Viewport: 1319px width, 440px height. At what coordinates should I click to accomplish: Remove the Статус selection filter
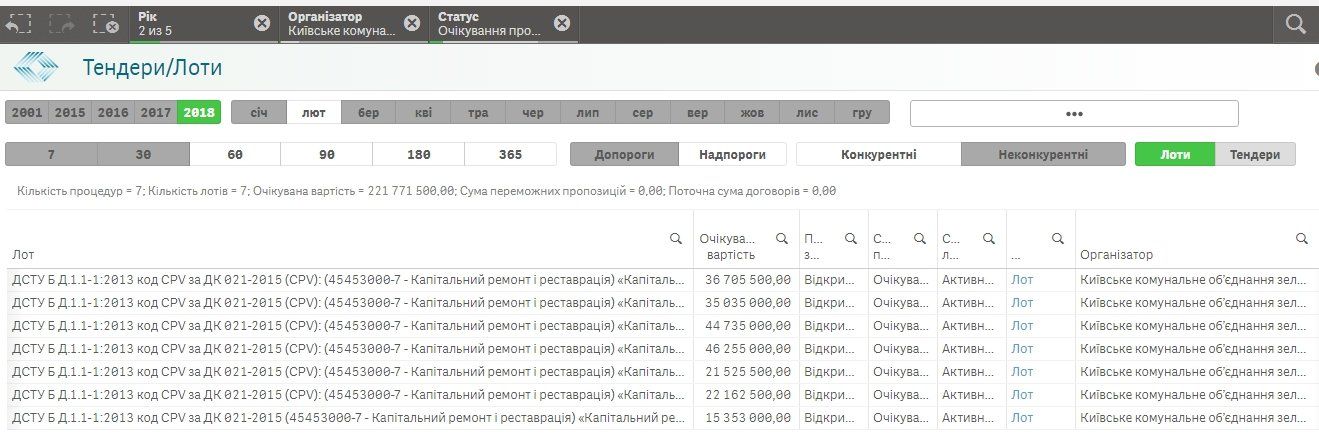point(562,23)
